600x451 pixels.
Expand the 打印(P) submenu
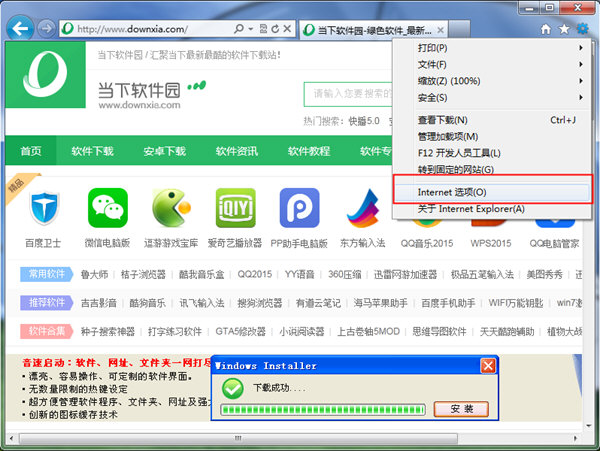coord(492,48)
